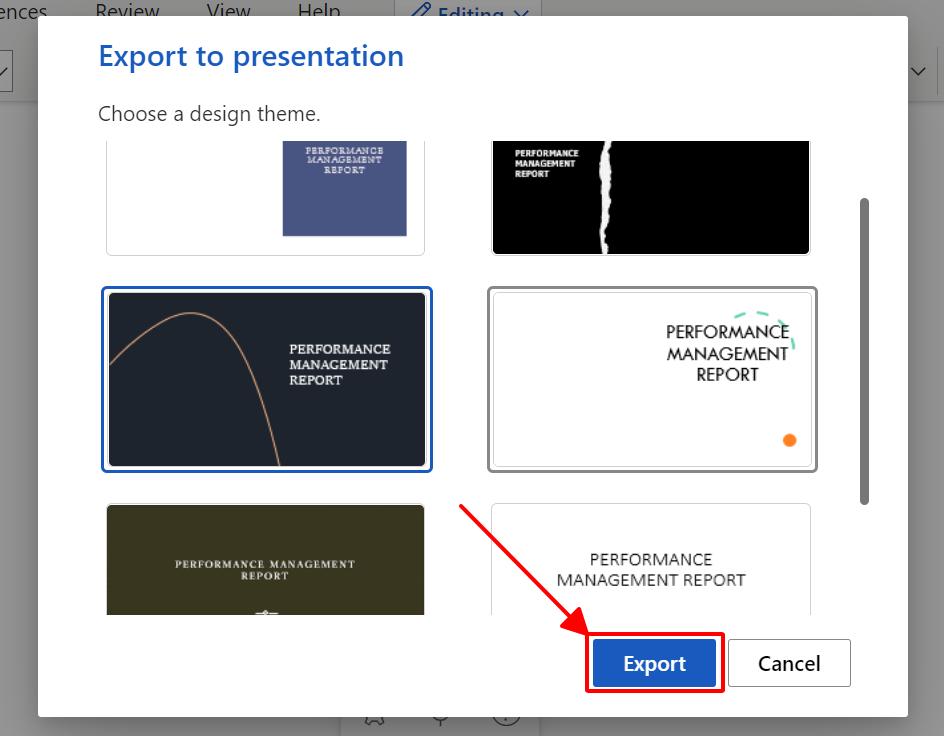The width and height of the screenshot is (944, 736).
Task: Select the black torn-paper theme
Action: pyautogui.click(x=650, y=196)
